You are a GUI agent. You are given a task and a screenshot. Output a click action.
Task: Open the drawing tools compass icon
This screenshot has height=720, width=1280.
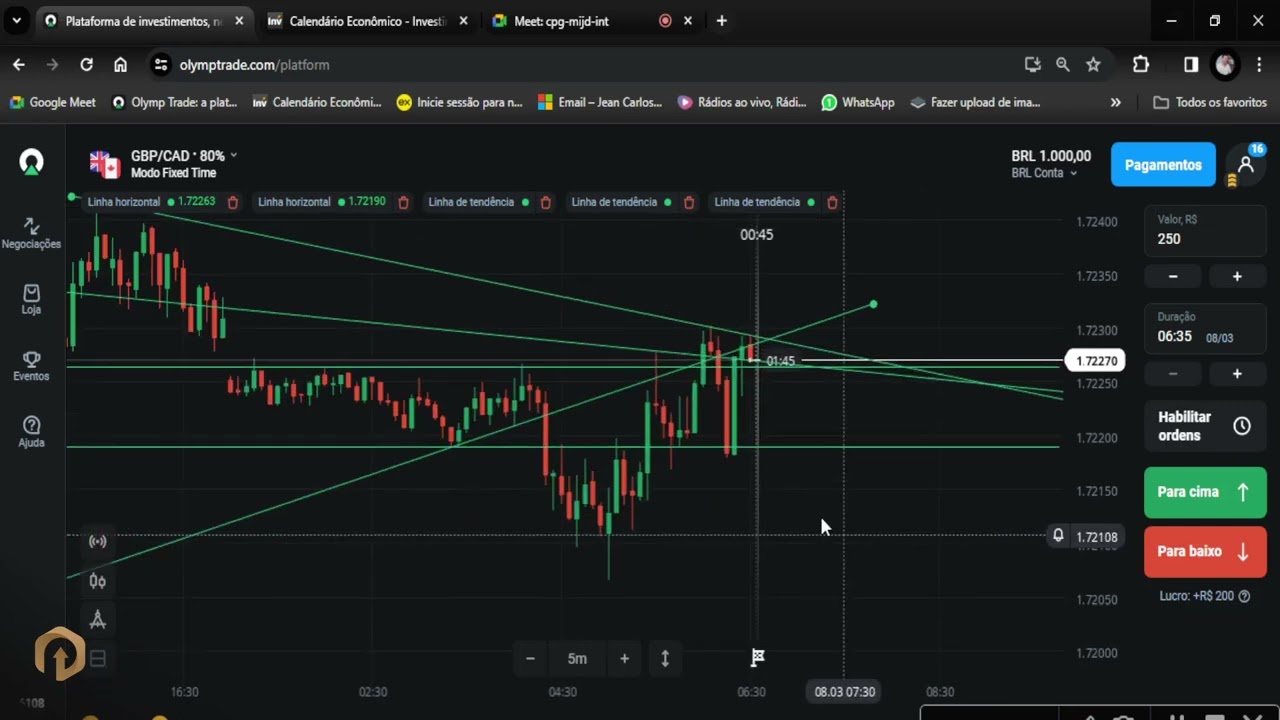point(98,620)
